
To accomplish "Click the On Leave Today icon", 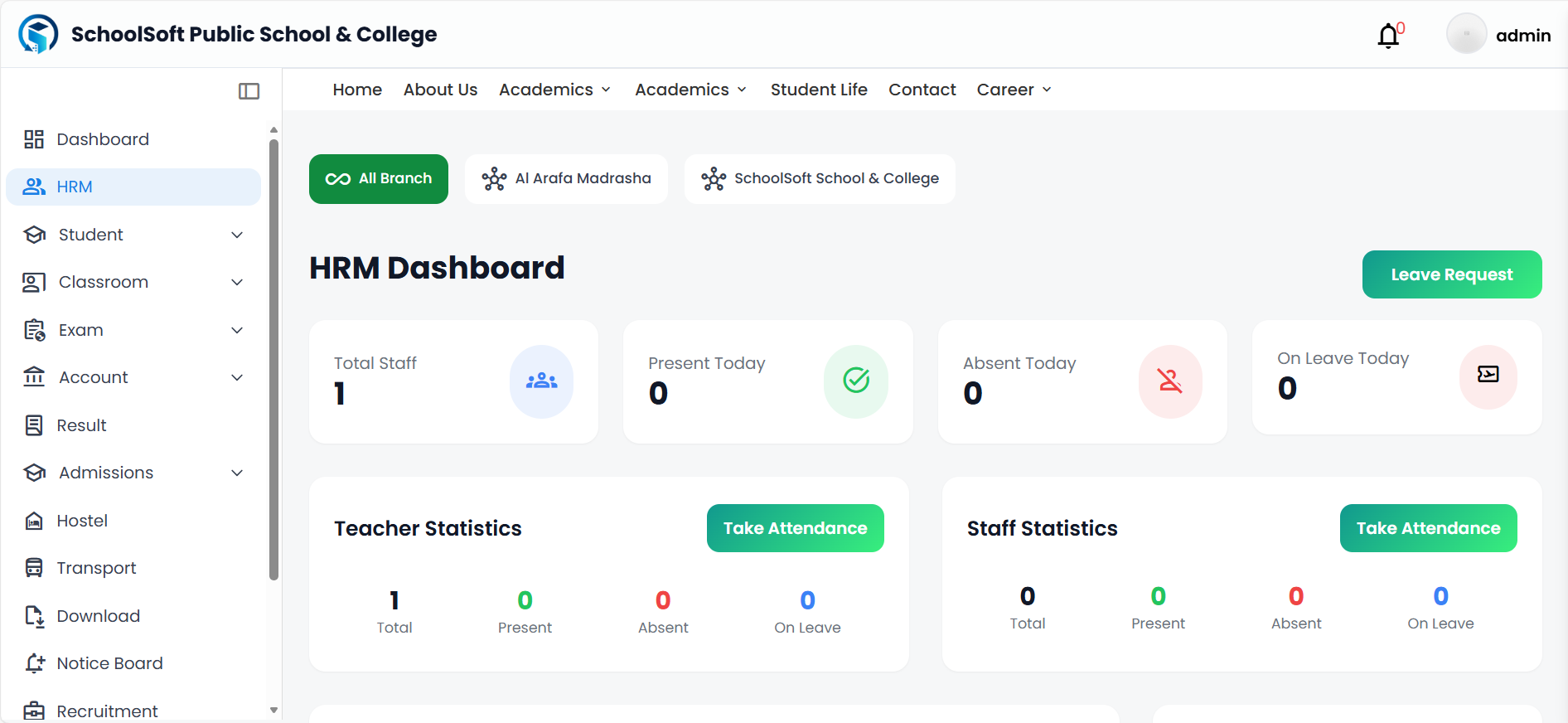I will pos(1488,375).
